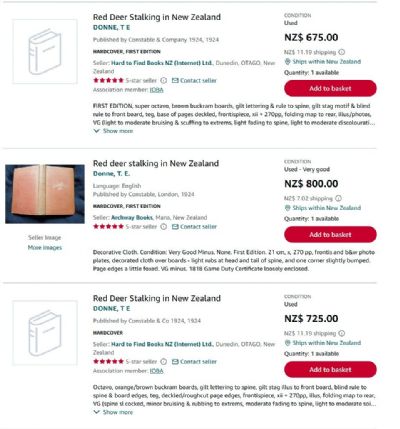Viewport: 400px width, 429px height.
Task: Click info icon beside NZ$ 725.00 listing's shipping
Action: (342, 333)
